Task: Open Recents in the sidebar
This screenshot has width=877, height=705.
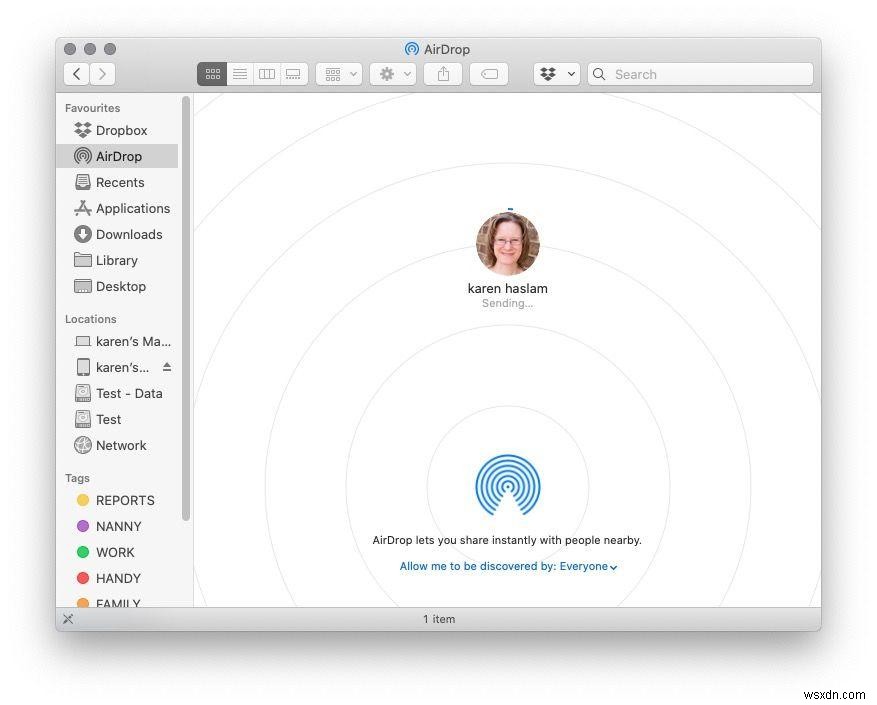Action: [117, 182]
